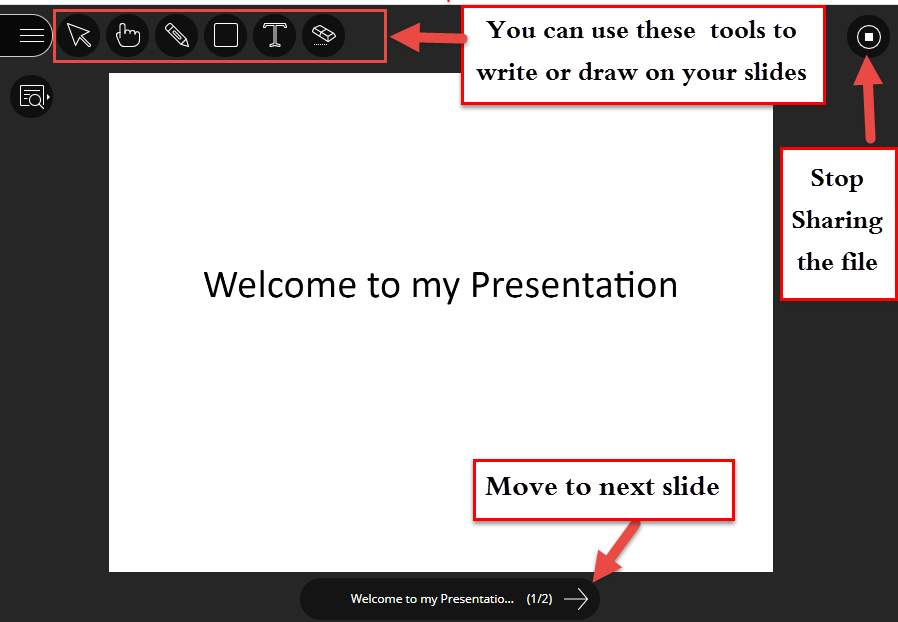Toggle pan mode on with the hand tool

coord(127,35)
